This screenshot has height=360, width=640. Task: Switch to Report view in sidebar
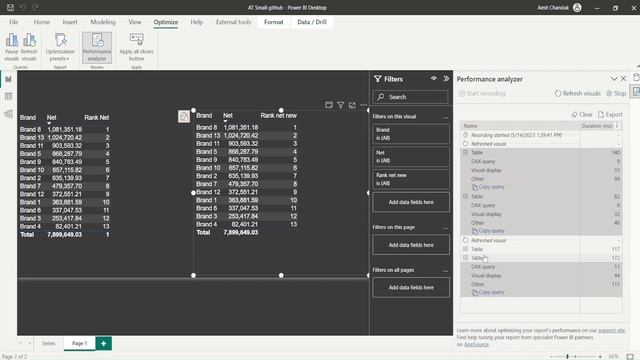click(9, 79)
